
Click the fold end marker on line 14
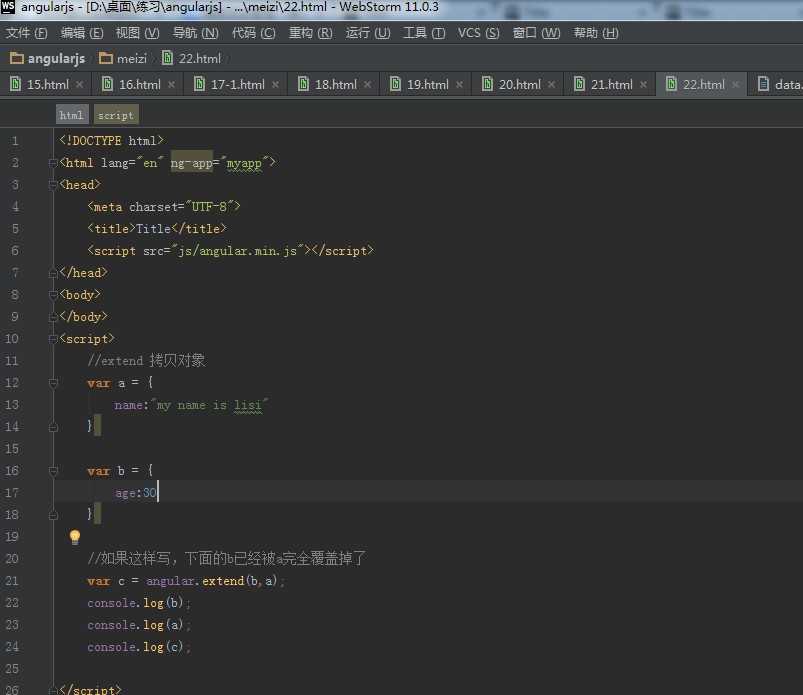[53, 427]
